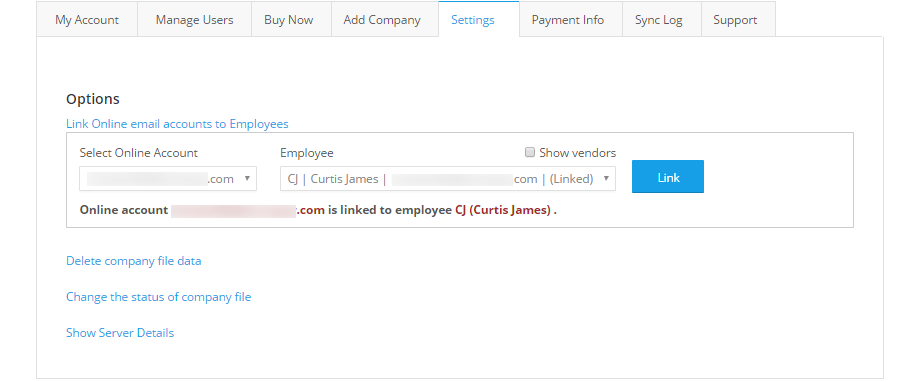Switch to the Manage Users tab
The width and height of the screenshot is (918, 382).
[x=194, y=19]
